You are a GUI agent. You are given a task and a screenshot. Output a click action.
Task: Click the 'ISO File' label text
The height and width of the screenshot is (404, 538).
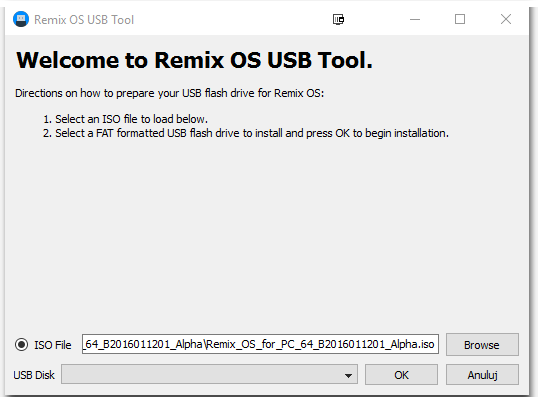53,345
